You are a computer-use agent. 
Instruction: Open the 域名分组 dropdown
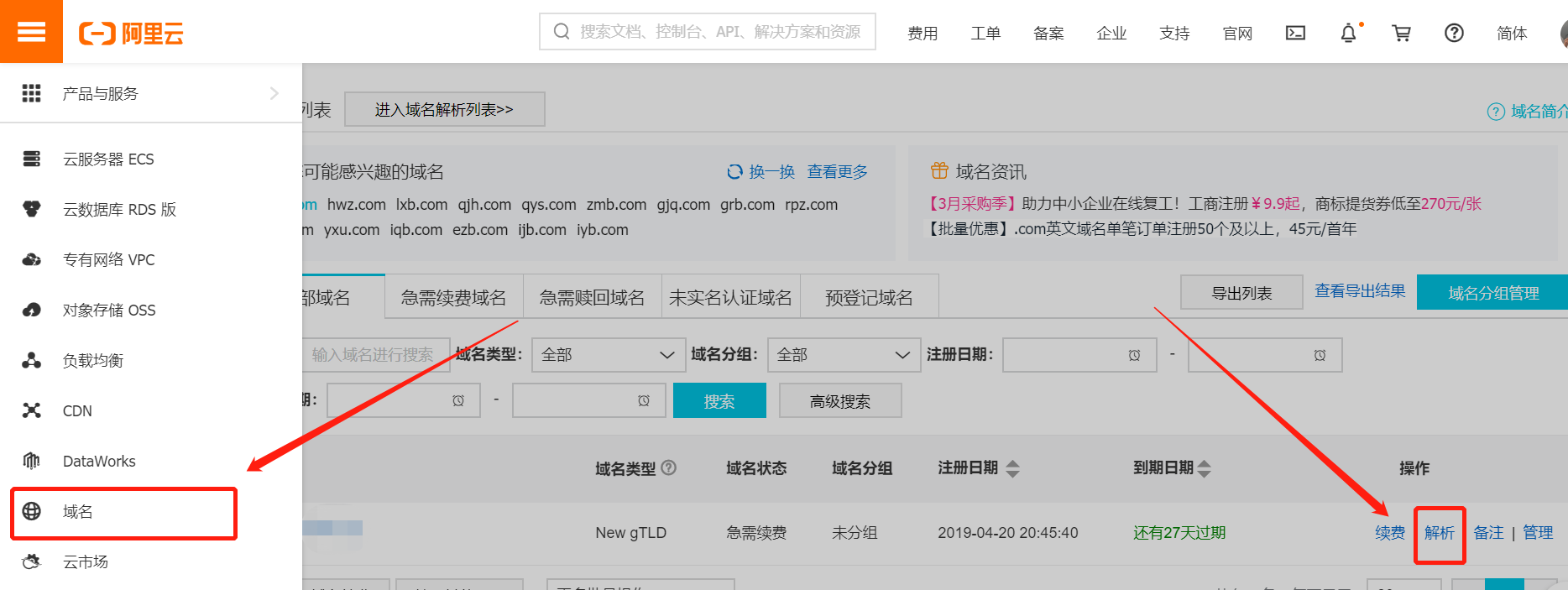click(x=843, y=355)
